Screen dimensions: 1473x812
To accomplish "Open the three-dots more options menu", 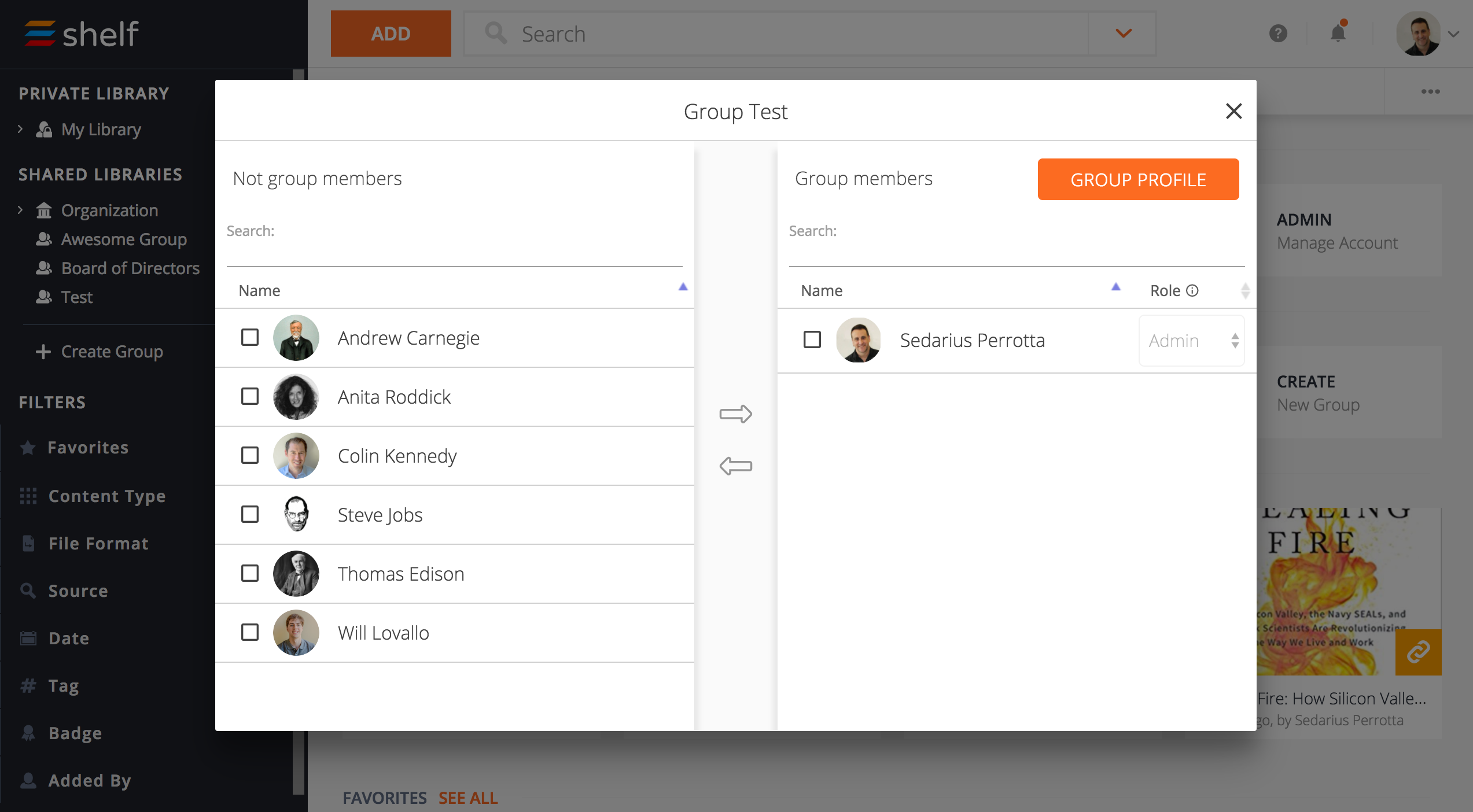I will click(1430, 91).
